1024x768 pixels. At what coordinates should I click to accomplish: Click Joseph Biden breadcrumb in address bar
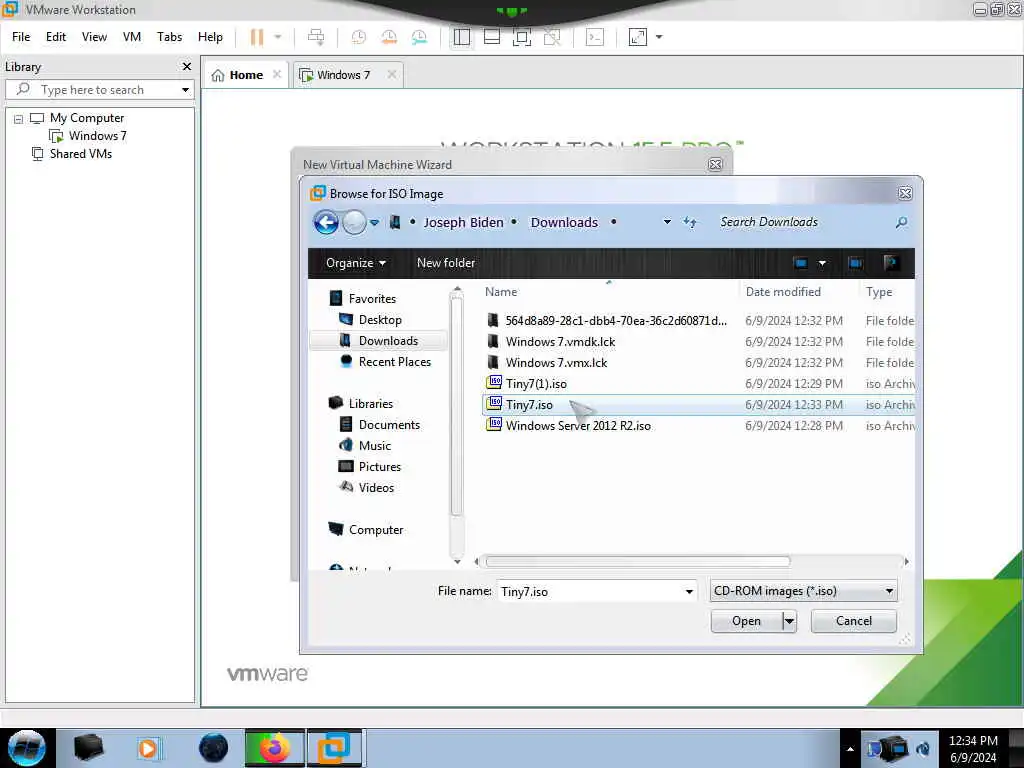464,223
